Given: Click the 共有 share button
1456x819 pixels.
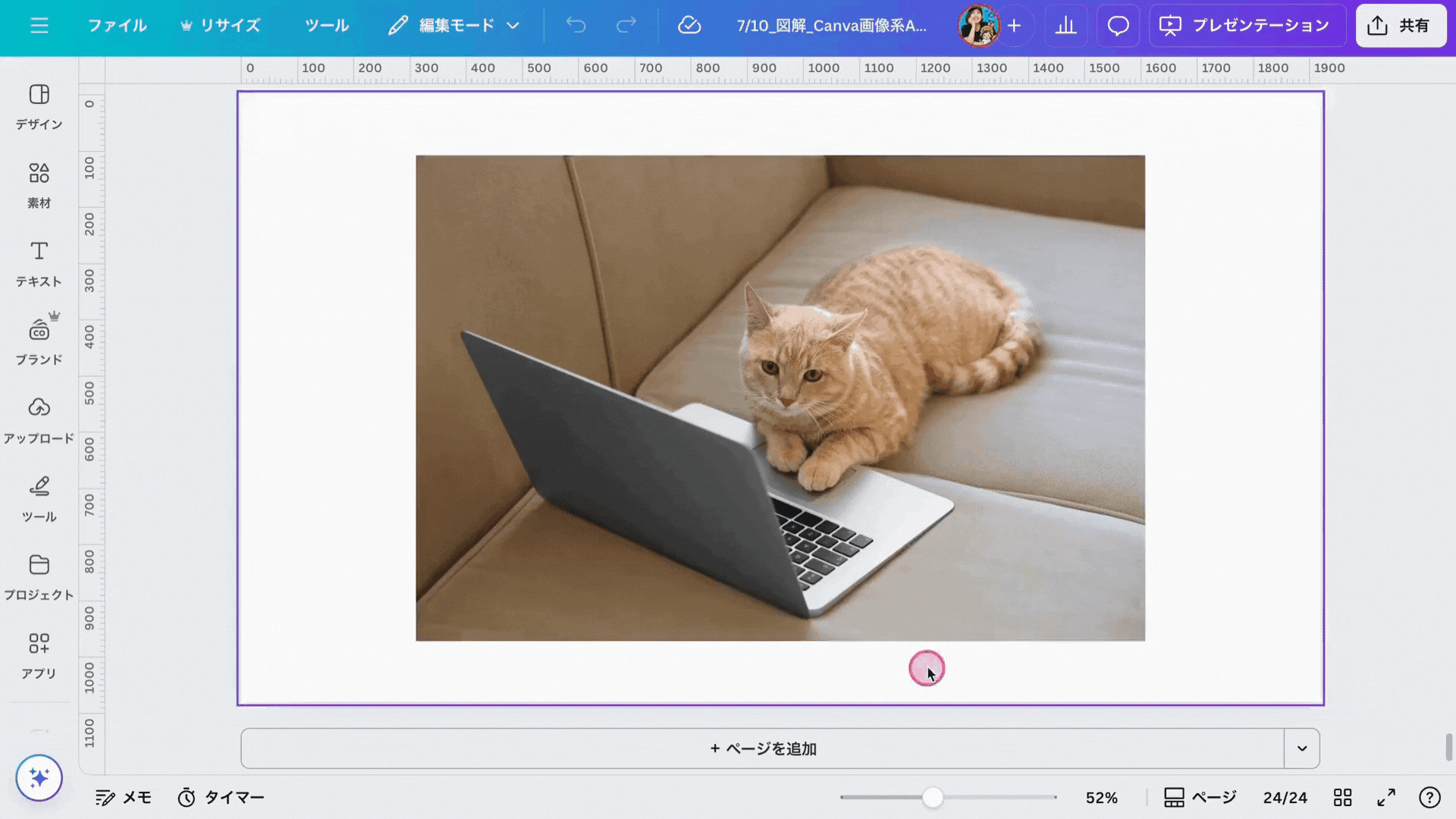Looking at the screenshot, I should point(1401,26).
